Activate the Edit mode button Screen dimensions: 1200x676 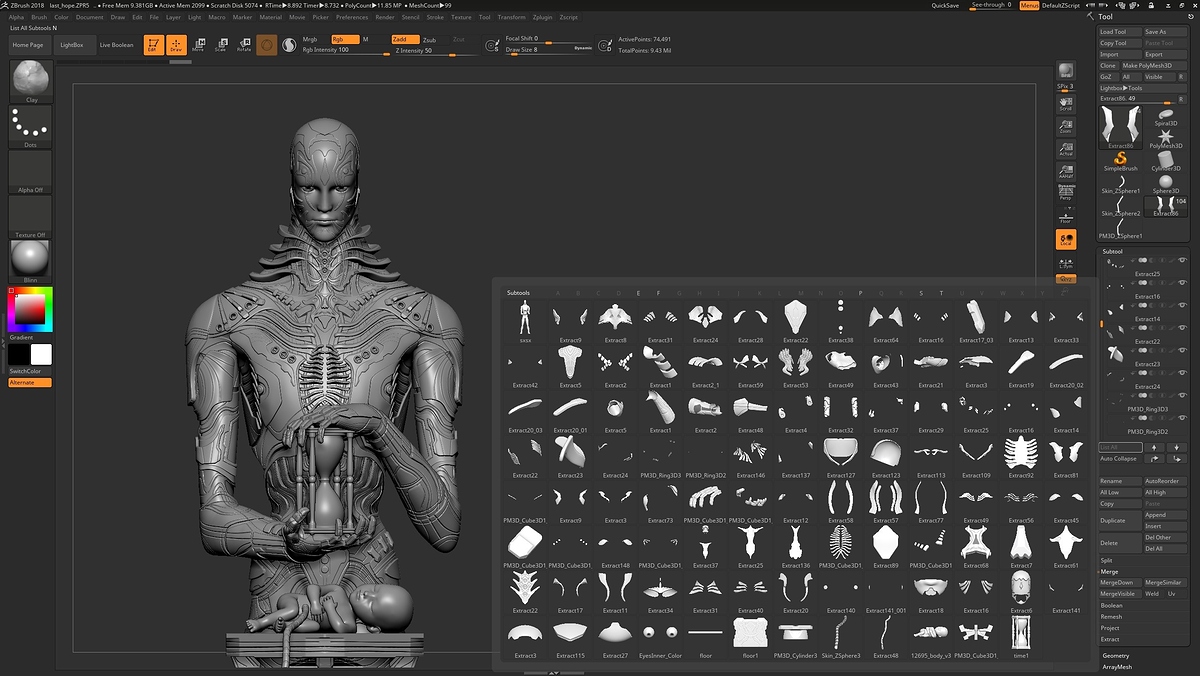153,45
